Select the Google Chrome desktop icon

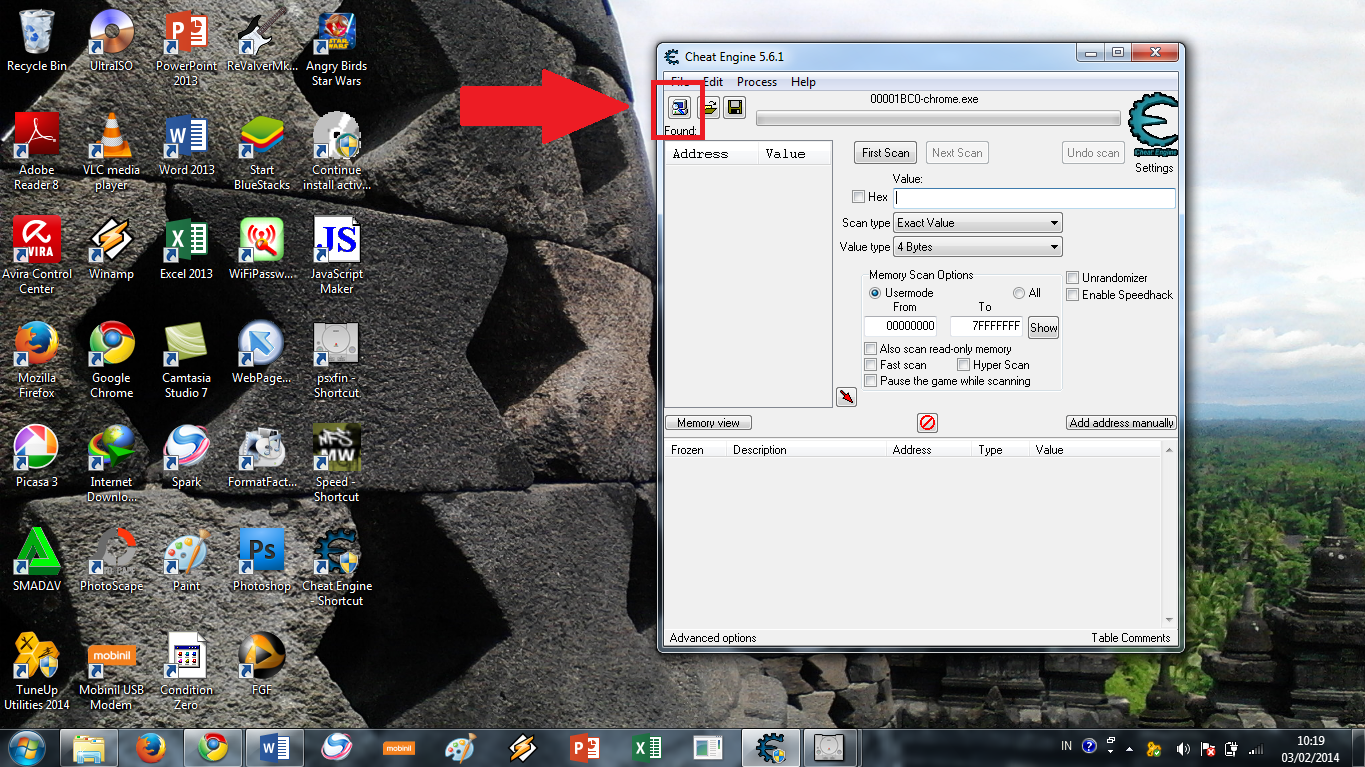tap(111, 360)
